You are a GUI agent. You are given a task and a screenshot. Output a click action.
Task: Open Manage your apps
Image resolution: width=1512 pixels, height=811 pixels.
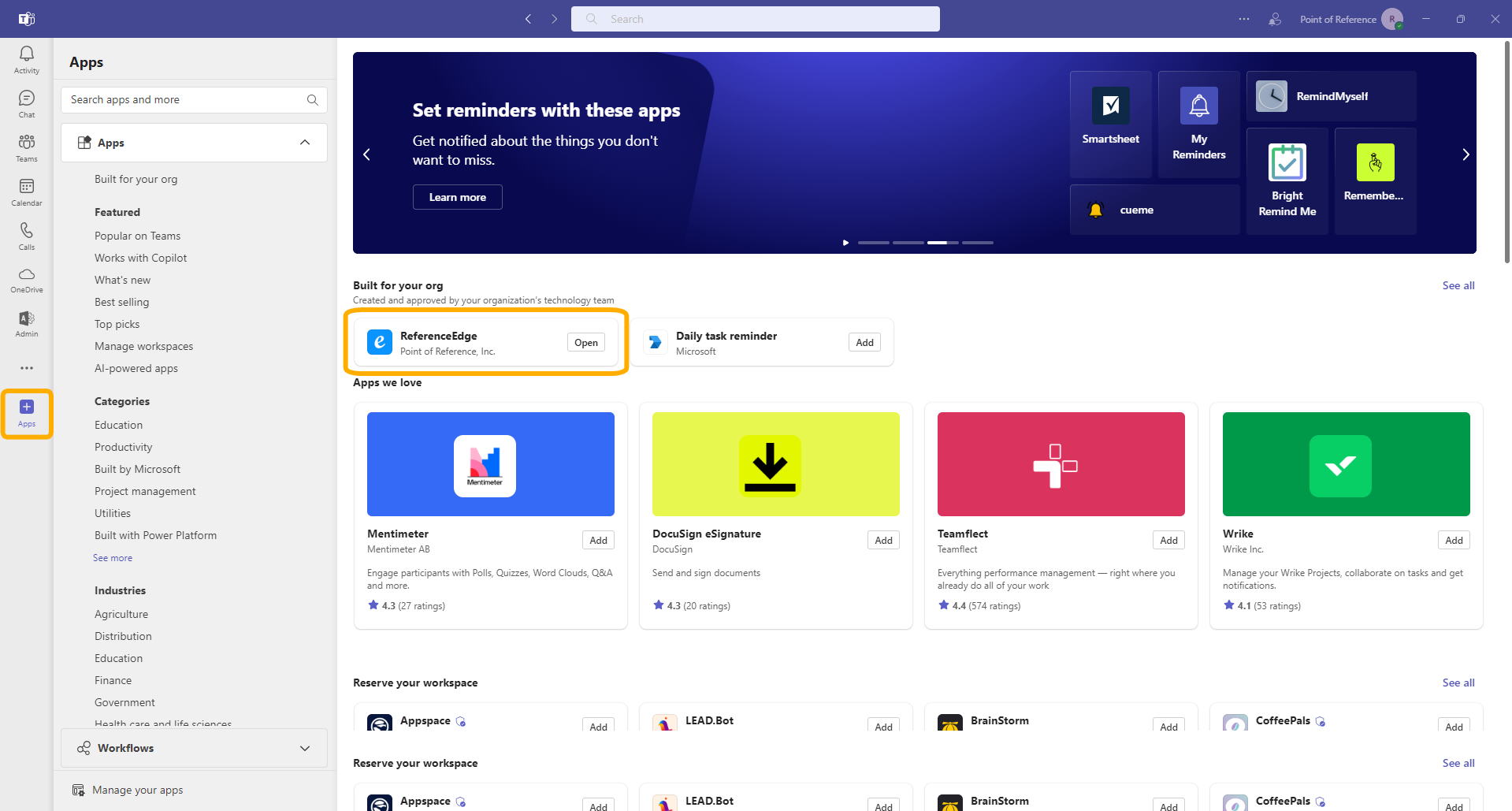coord(137,790)
